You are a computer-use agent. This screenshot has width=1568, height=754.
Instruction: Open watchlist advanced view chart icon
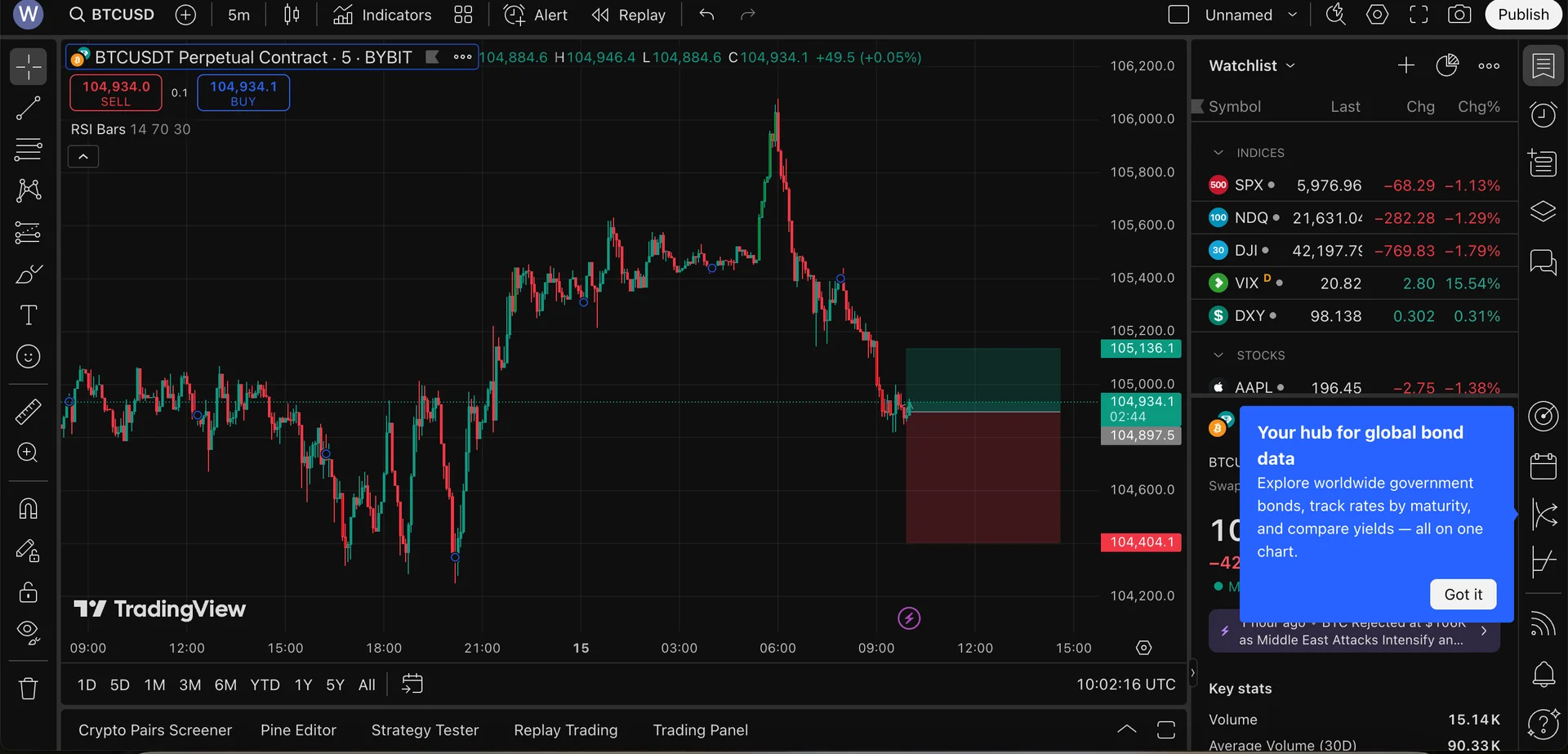pyautogui.click(x=1447, y=65)
